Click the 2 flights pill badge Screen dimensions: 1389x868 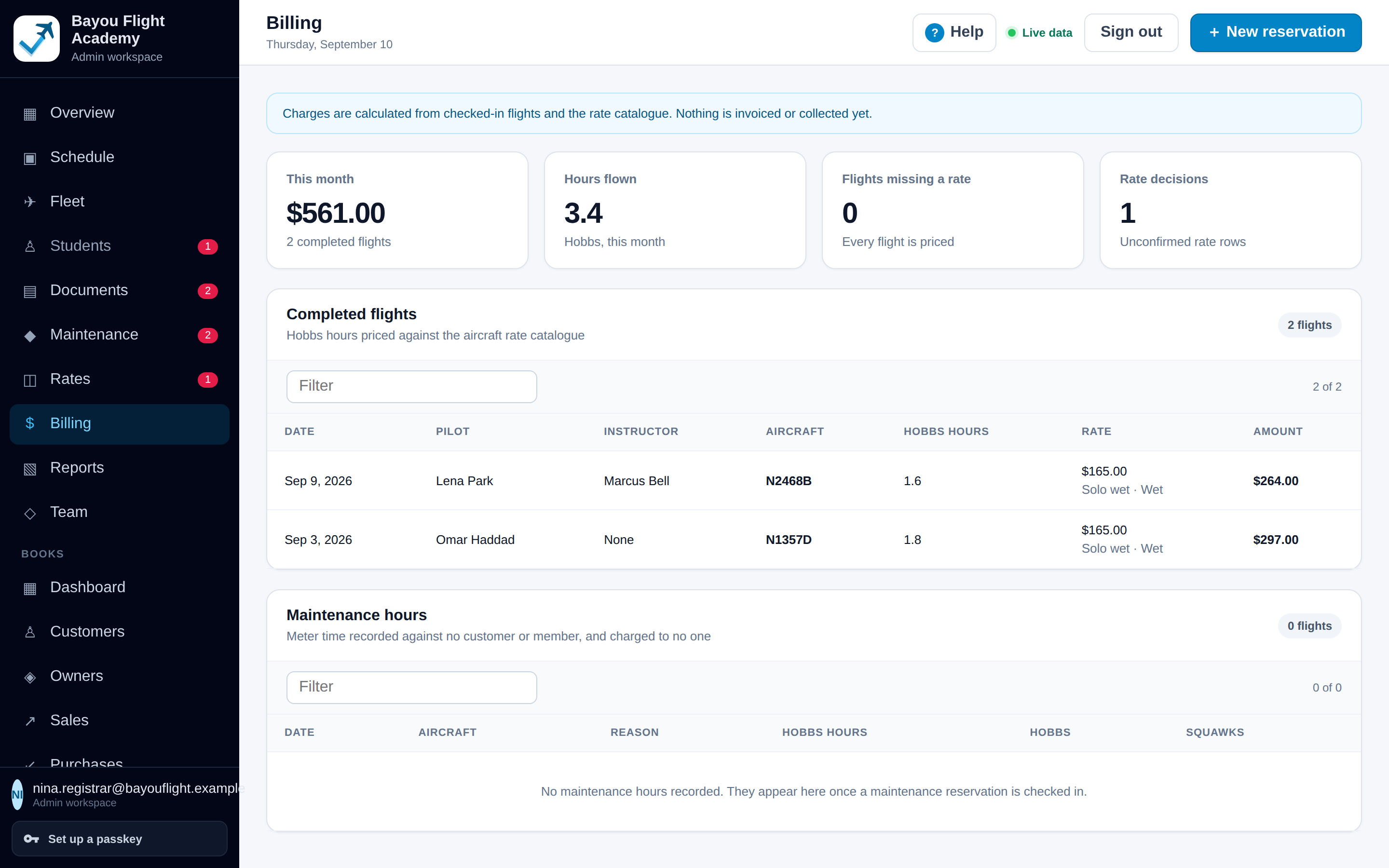1309,325
